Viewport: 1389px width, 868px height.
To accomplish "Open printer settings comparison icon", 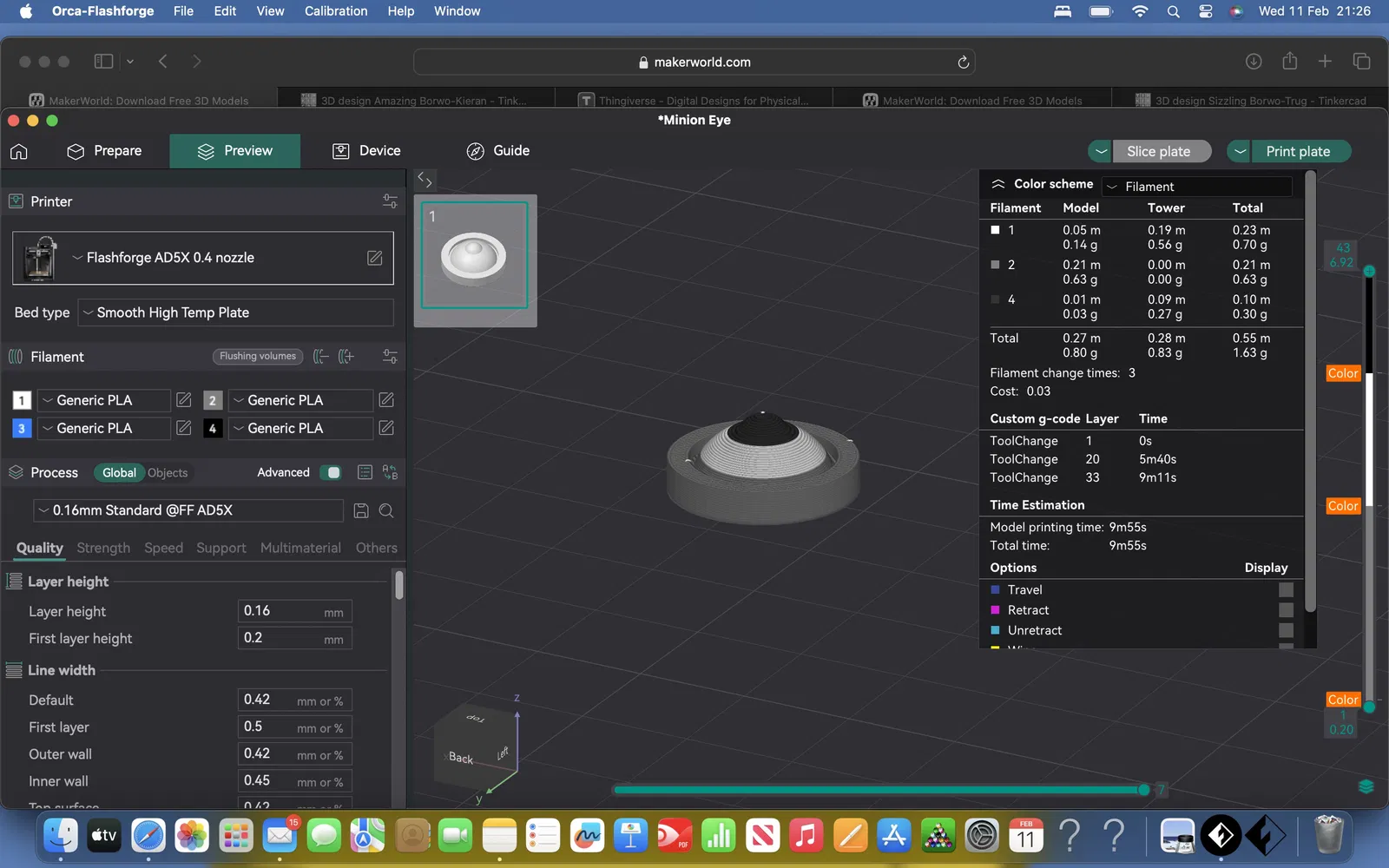I will [390, 201].
